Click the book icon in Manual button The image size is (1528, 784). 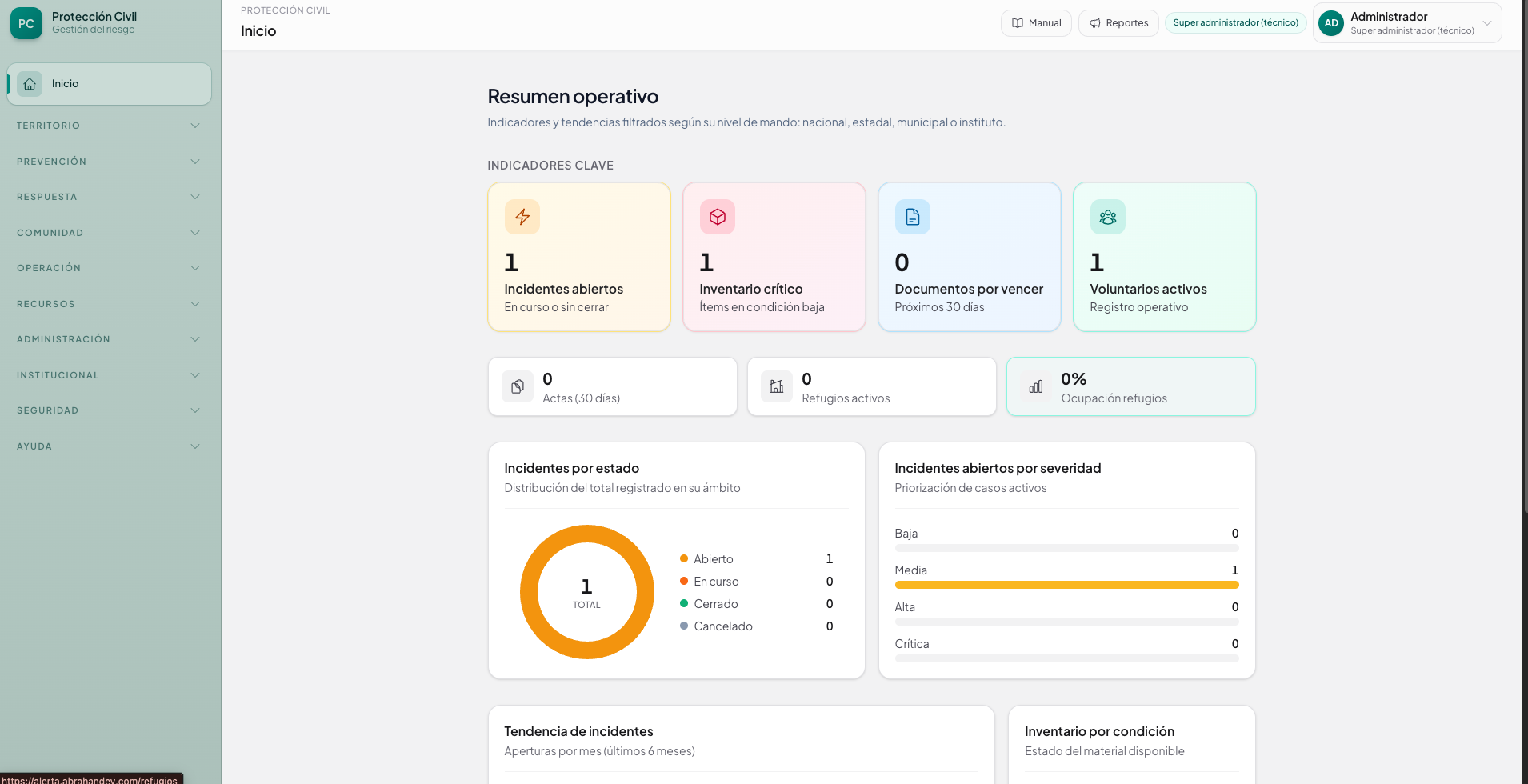click(x=1018, y=23)
